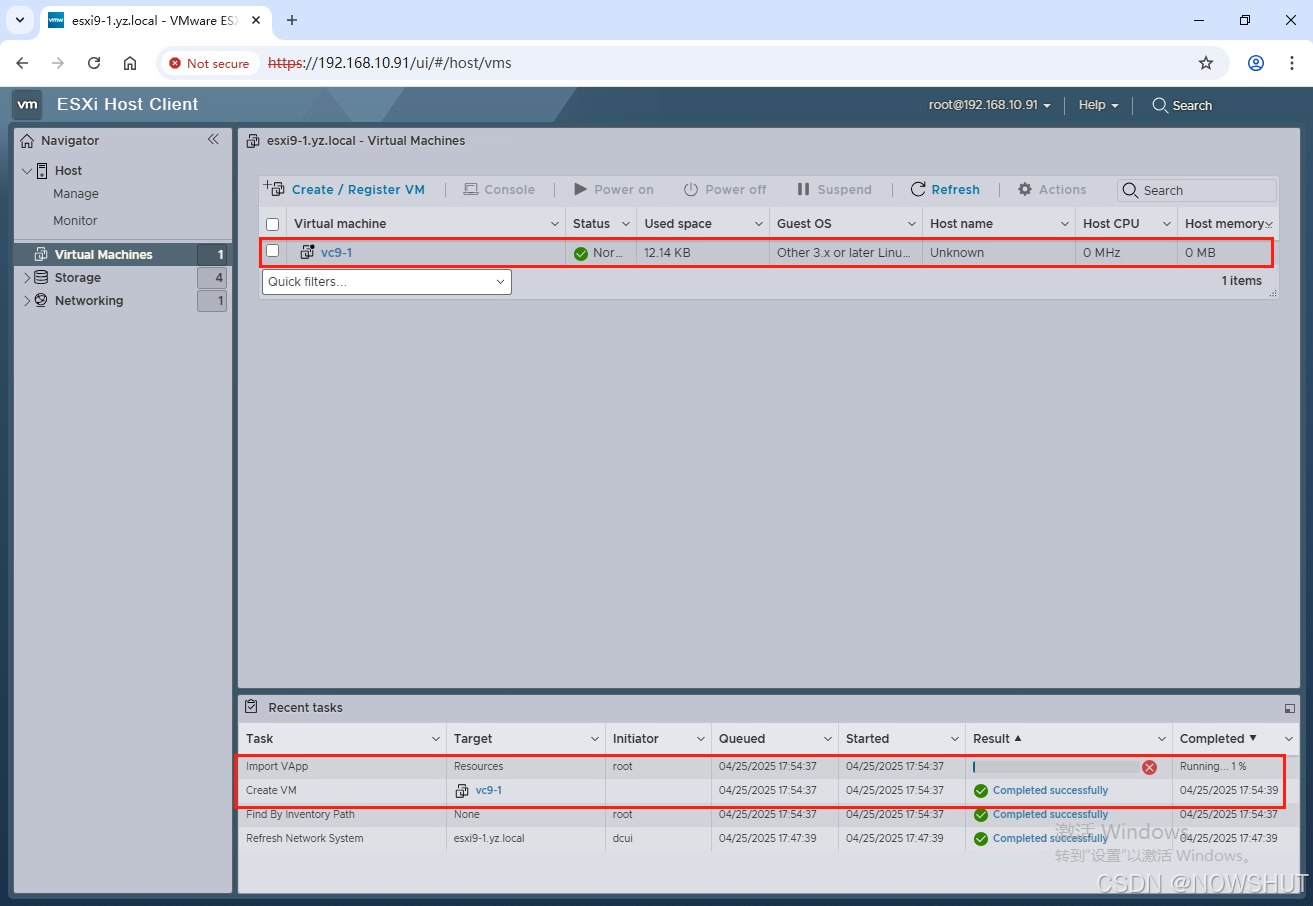Open the Host name column dropdown
The image size is (1313, 906).
(1065, 224)
